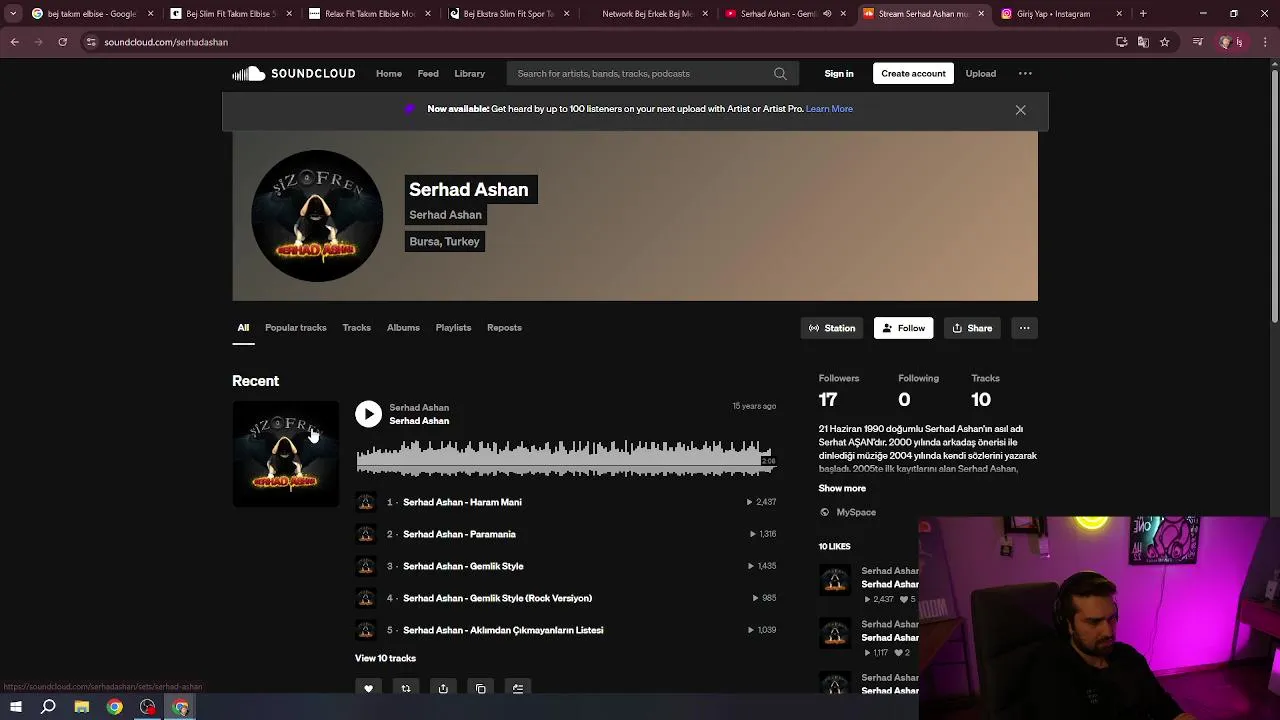This screenshot has width=1280, height=720.
Task: Click the Haram Mani track thumbnail
Action: point(365,502)
